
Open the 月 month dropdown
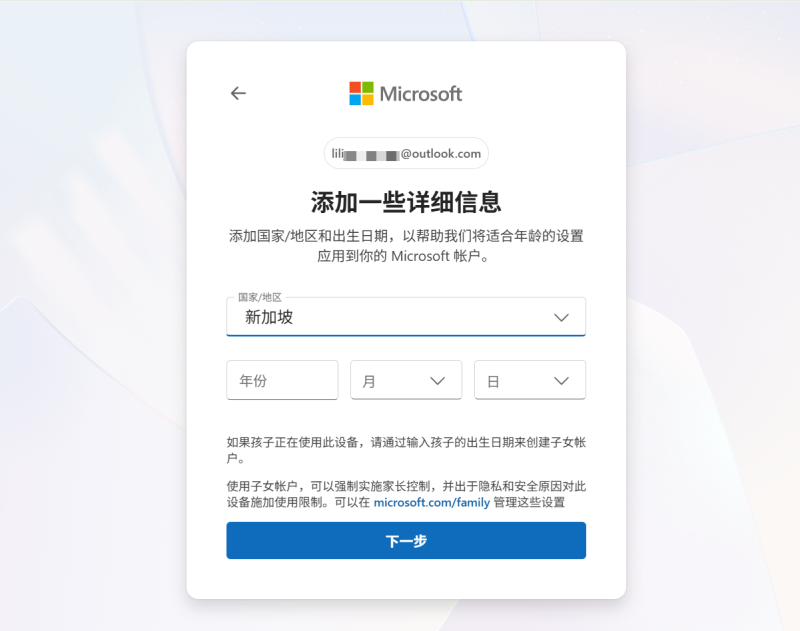click(x=406, y=380)
